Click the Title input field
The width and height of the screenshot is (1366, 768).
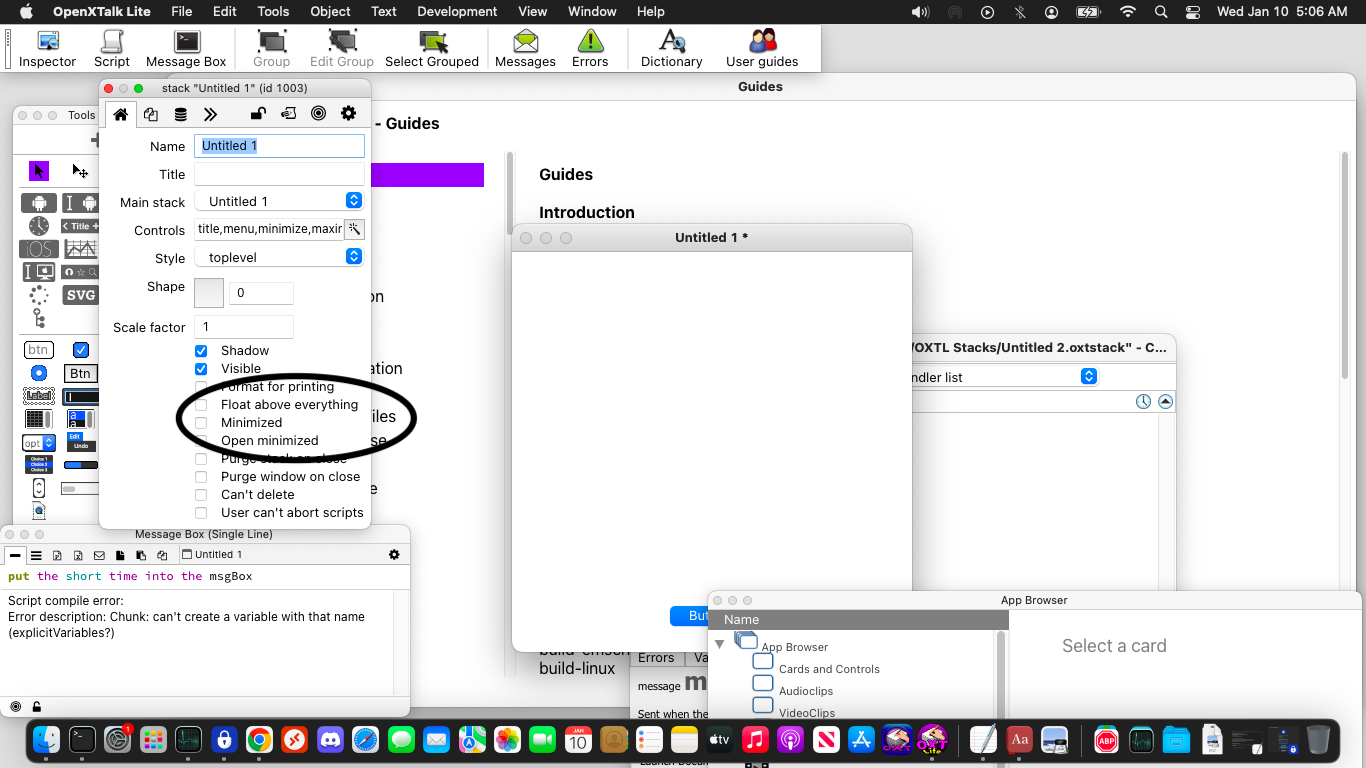point(279,174)
